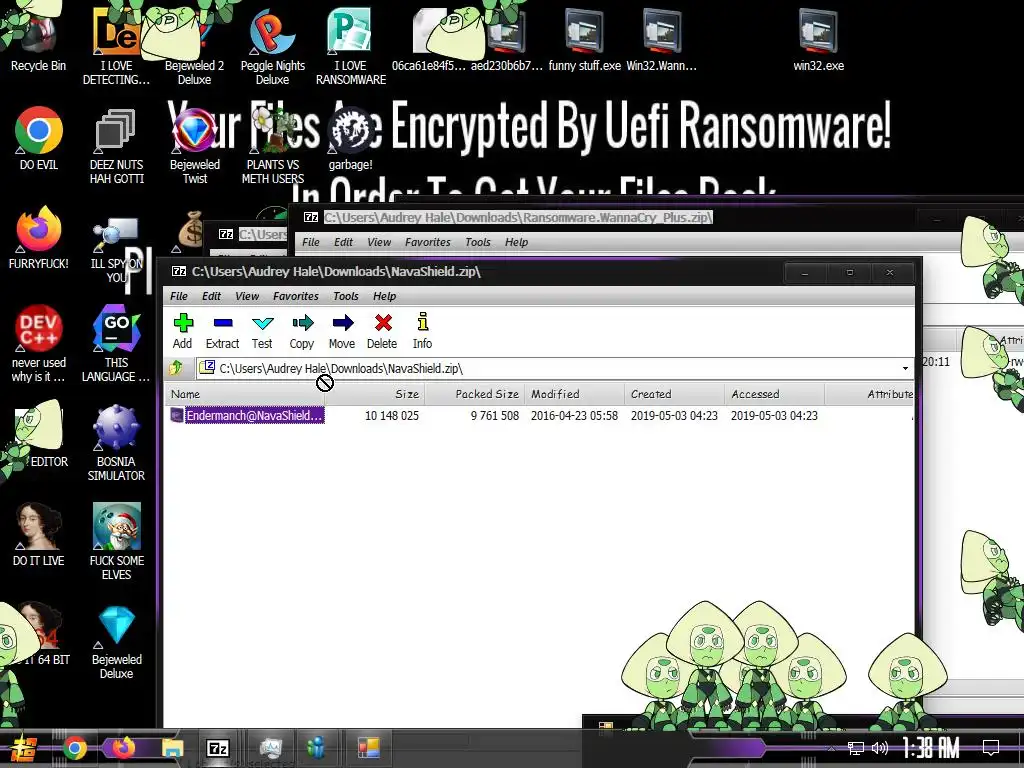Expand the address path dropdown arrow
The width and height of the screenshot is (1024, 768).
(x=905, y=368)
